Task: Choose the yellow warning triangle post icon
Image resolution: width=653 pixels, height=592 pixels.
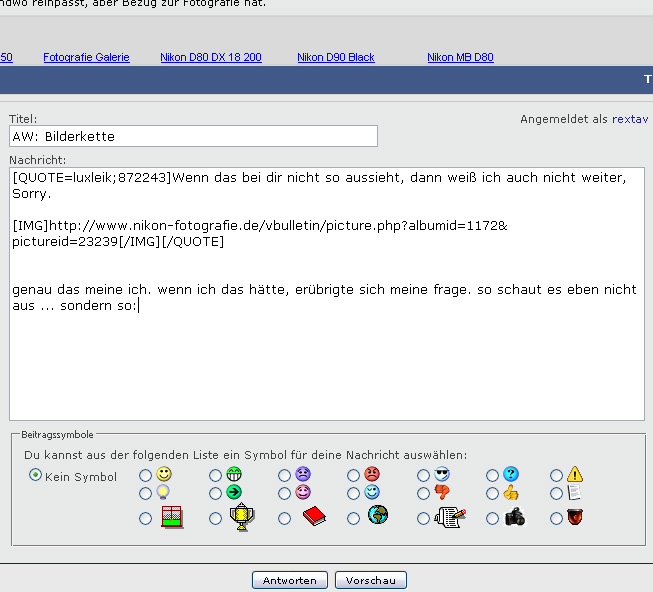Action: click(x=575, y=474)
